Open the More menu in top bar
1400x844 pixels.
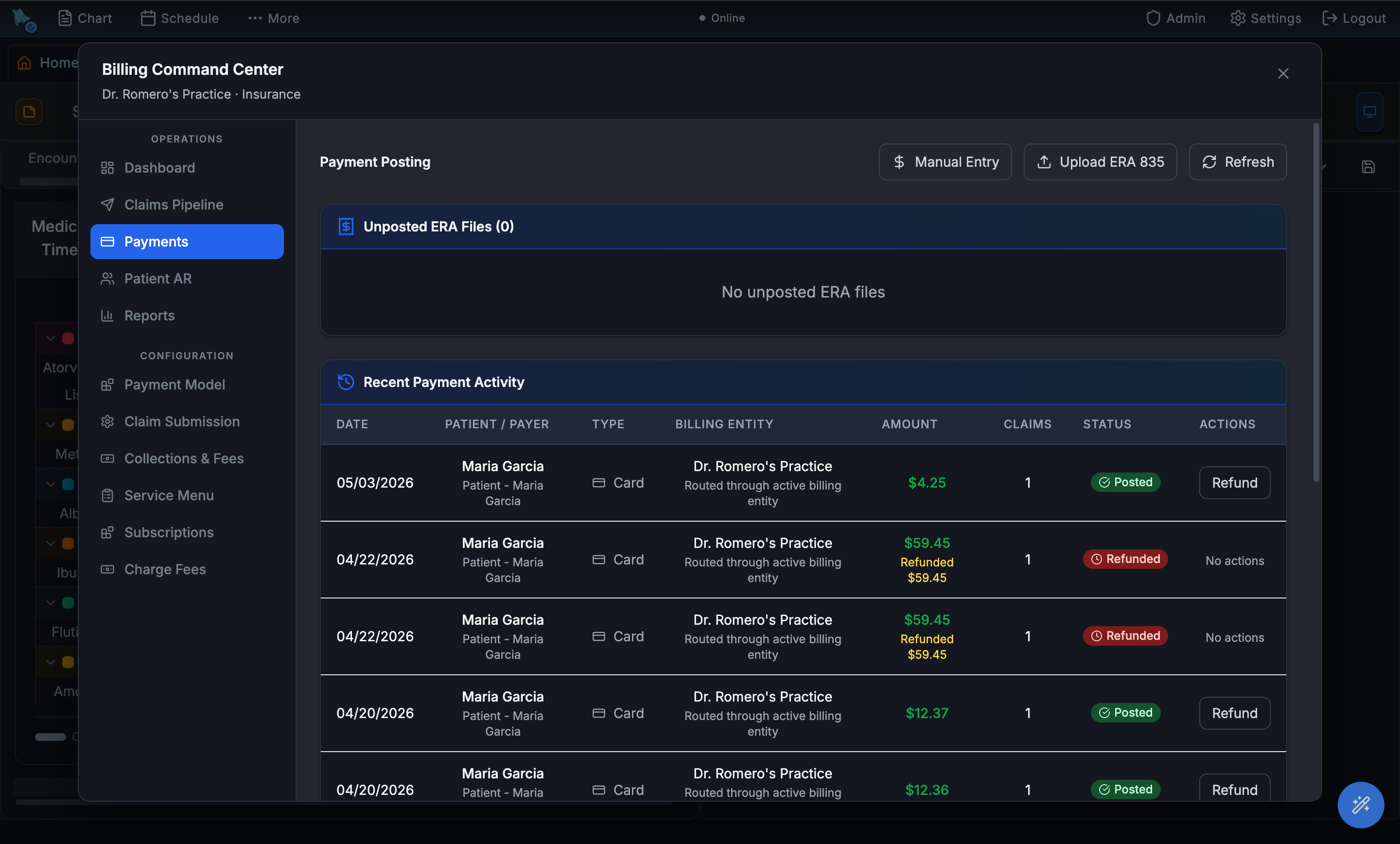pos(273,18)
